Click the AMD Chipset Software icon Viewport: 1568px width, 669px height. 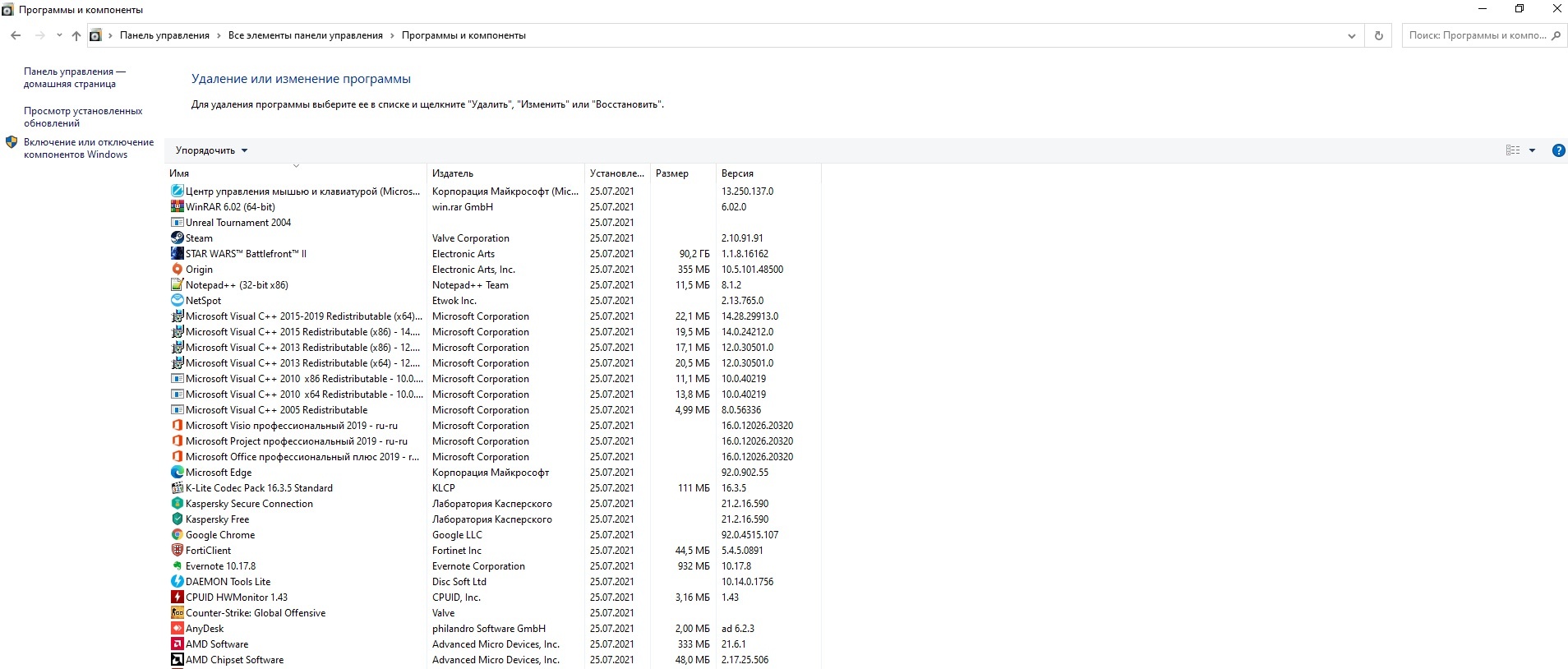click(177, 660)
